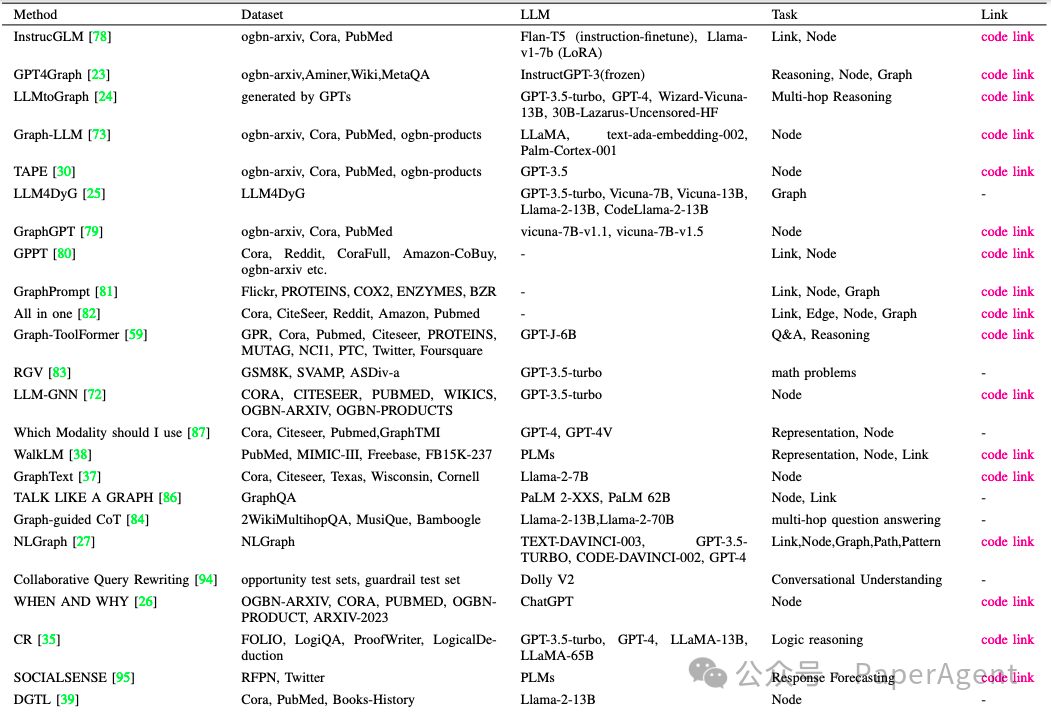
Task: Select the 'GSM8K, SVAMP, ASDiv-a' cell
Action: coord(320,372)
